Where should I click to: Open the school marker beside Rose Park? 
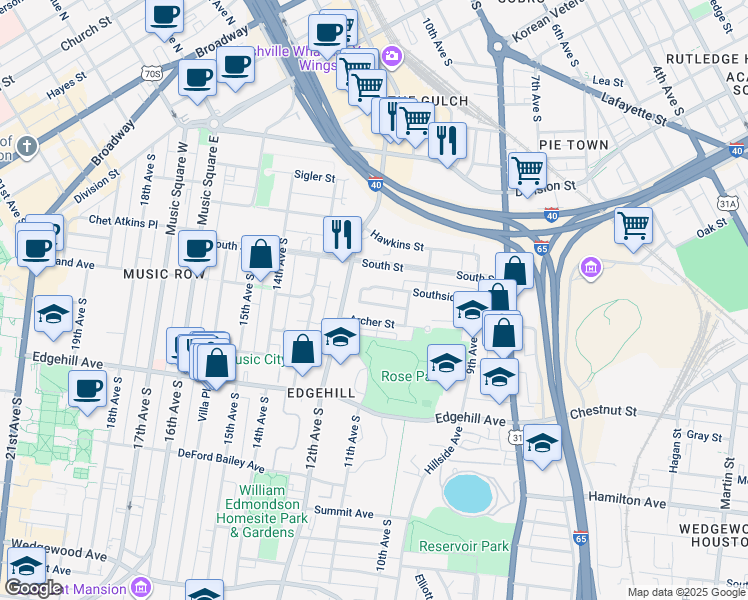(446, 362)
